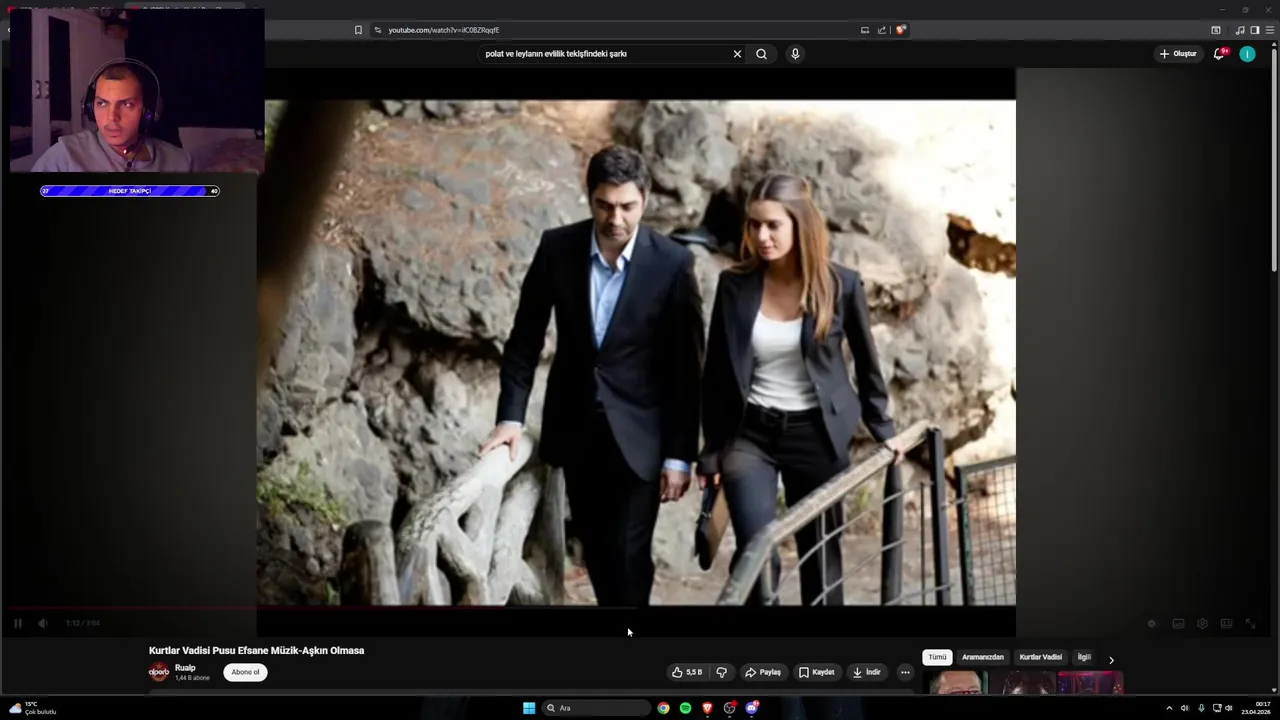Click the Brave Shields lion icon

901,30
